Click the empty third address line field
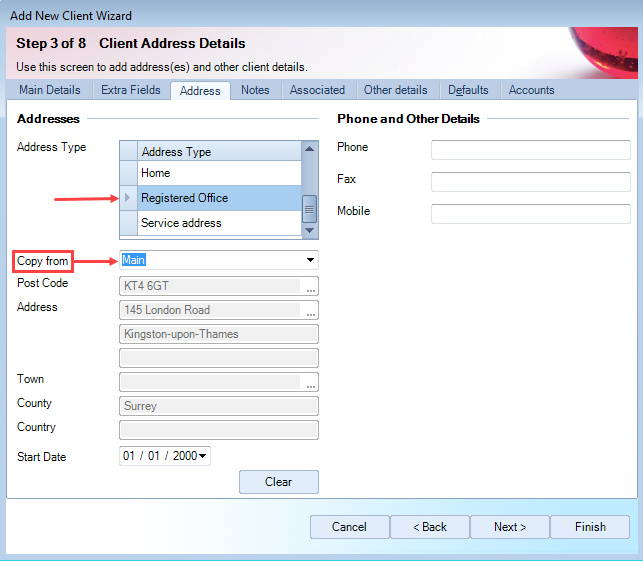Viewport: 643px width, 561px height. [219, 358]
